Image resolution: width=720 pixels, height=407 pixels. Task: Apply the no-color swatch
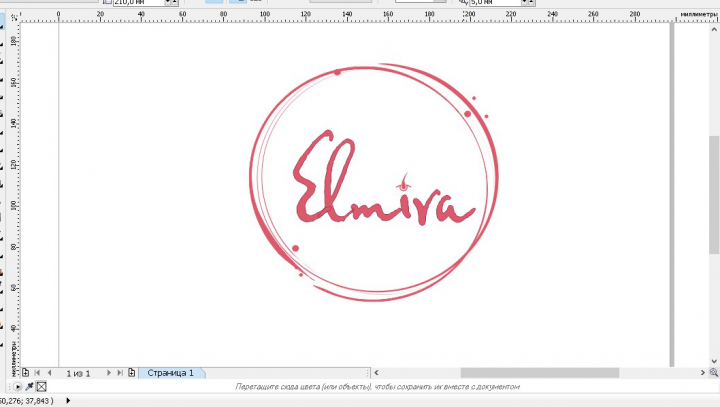pos(41,387)
